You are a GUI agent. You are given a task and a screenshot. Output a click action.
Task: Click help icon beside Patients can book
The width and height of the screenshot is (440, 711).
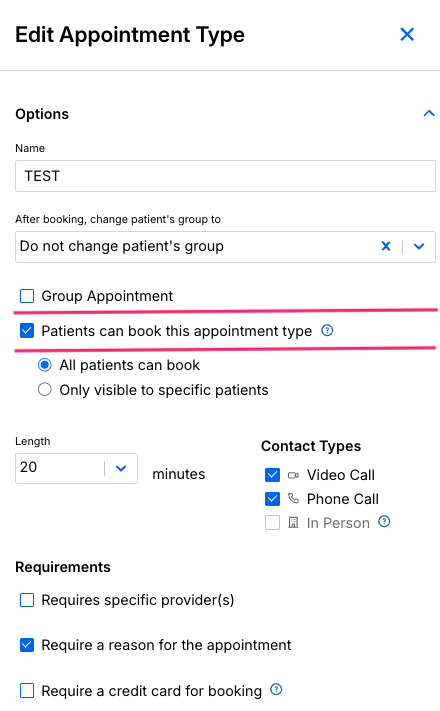pyautogui.click(x=327, y=331)
